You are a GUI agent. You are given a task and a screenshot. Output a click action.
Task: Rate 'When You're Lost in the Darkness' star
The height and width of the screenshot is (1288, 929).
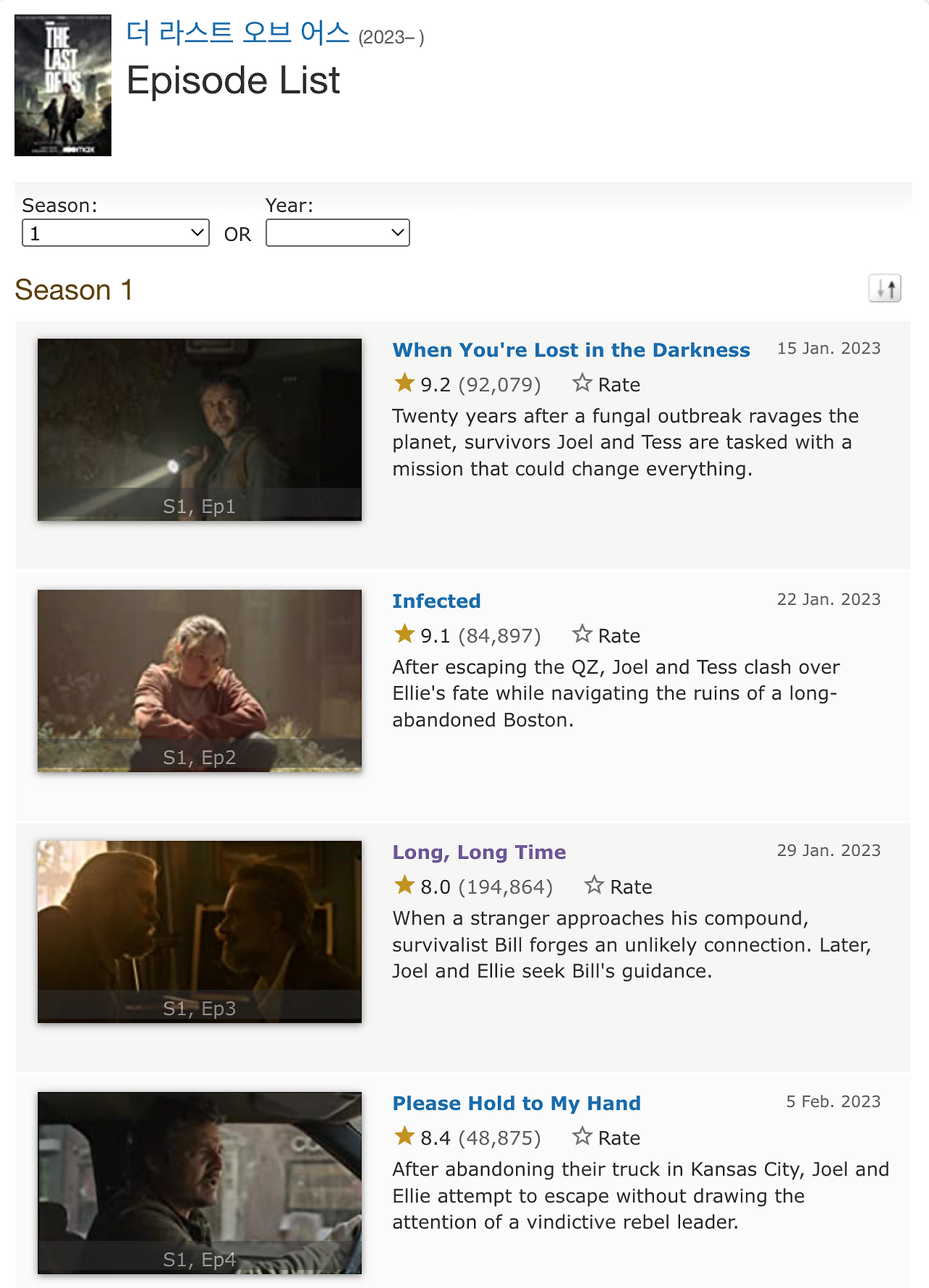pyautogui.click(x=582, y=383)
